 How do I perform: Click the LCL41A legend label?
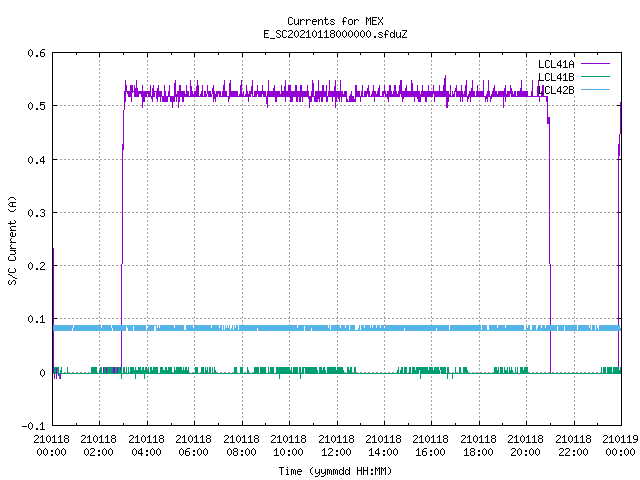[x=556, y=64]
